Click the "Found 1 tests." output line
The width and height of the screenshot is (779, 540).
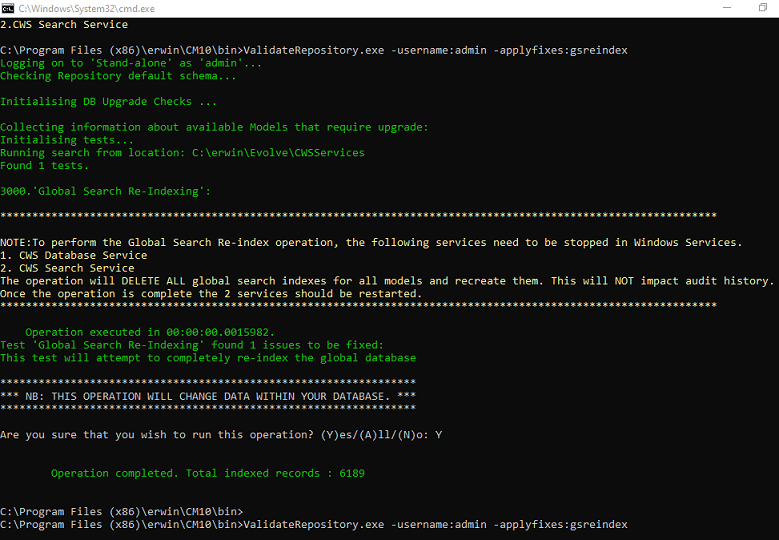click(44, 166)
